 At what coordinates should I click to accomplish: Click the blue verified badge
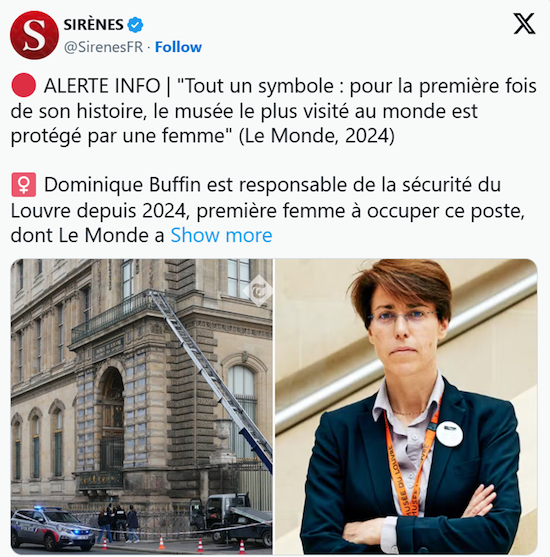pyautogui.click(x=135, y=25)
